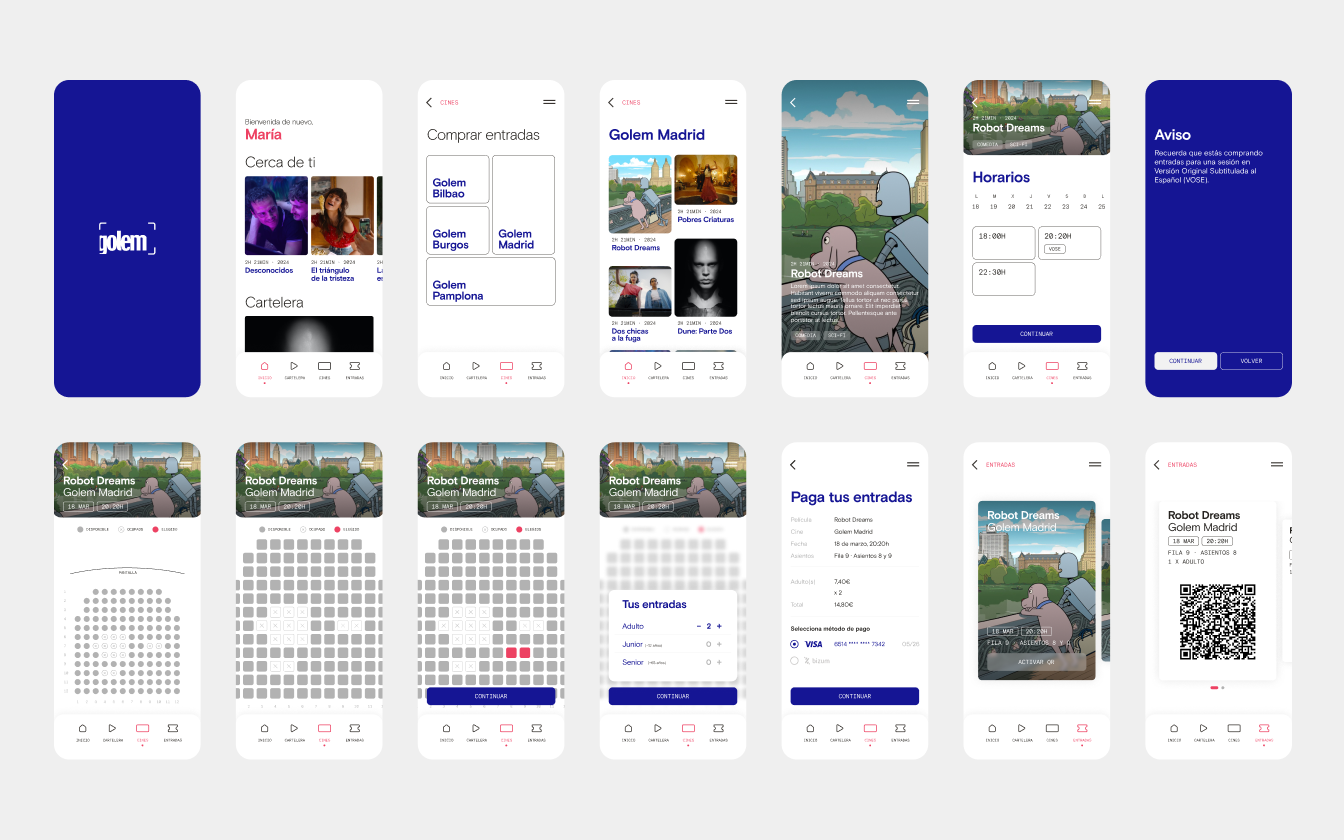Tap the Golem logo on splash screen

(127, 239)
